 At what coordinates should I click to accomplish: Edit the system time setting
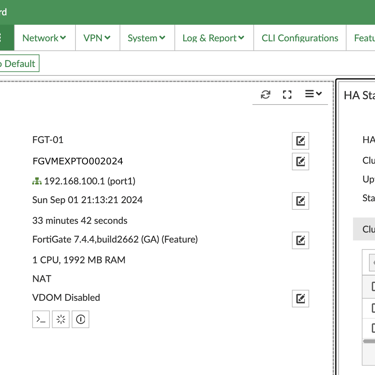pyautogui.click(x=300, y=201)
